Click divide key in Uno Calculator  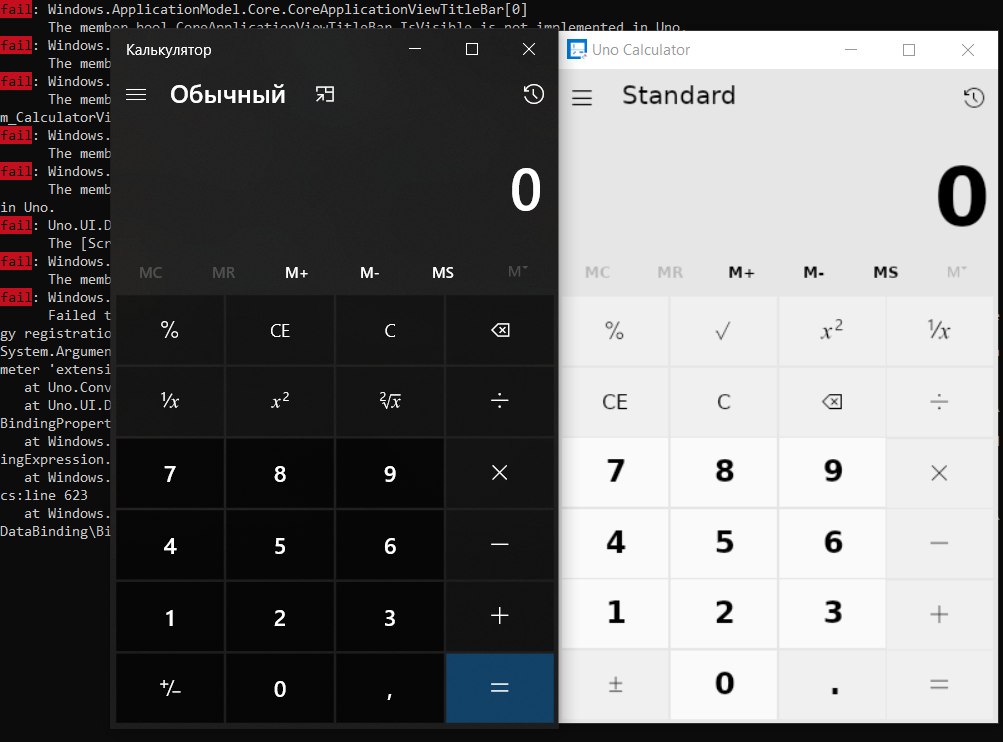[x=939, y=402]
